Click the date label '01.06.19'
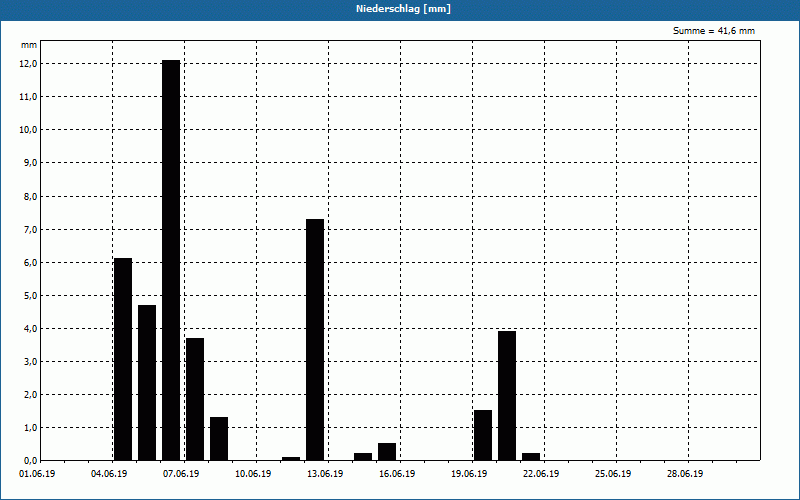 pos(37,474)
